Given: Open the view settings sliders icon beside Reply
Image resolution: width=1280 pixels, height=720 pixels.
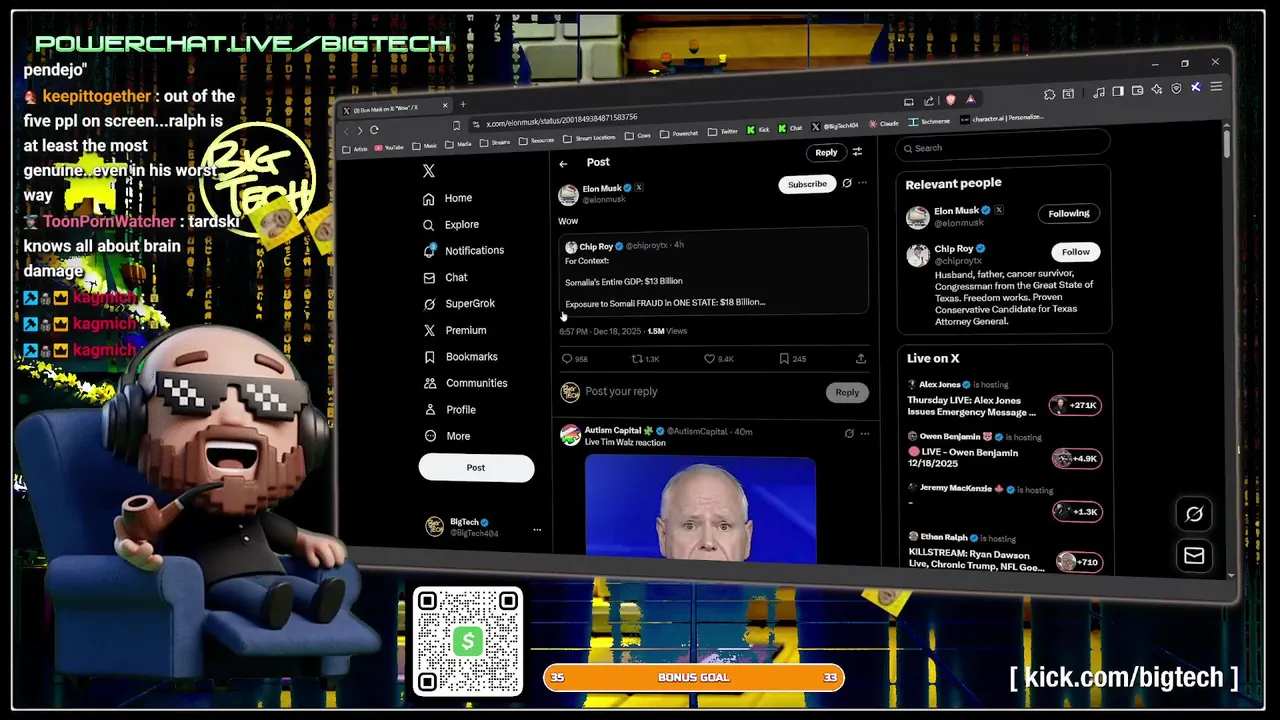Looking at the screenshot, I should click(857, 152).
